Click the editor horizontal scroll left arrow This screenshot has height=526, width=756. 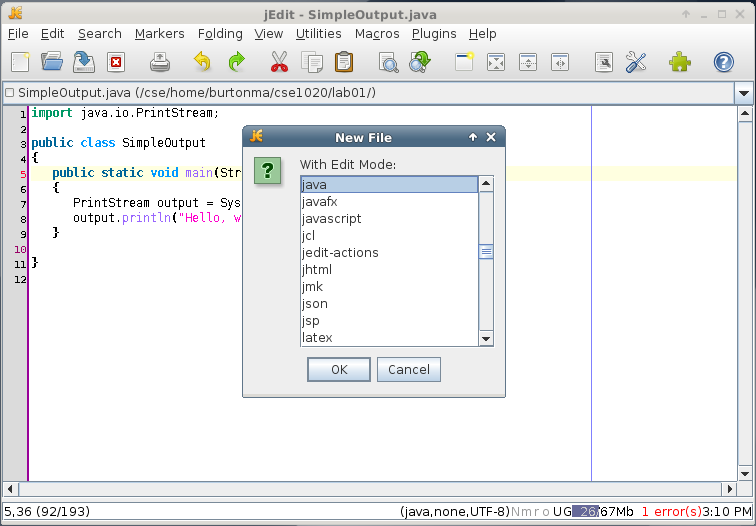10,489
